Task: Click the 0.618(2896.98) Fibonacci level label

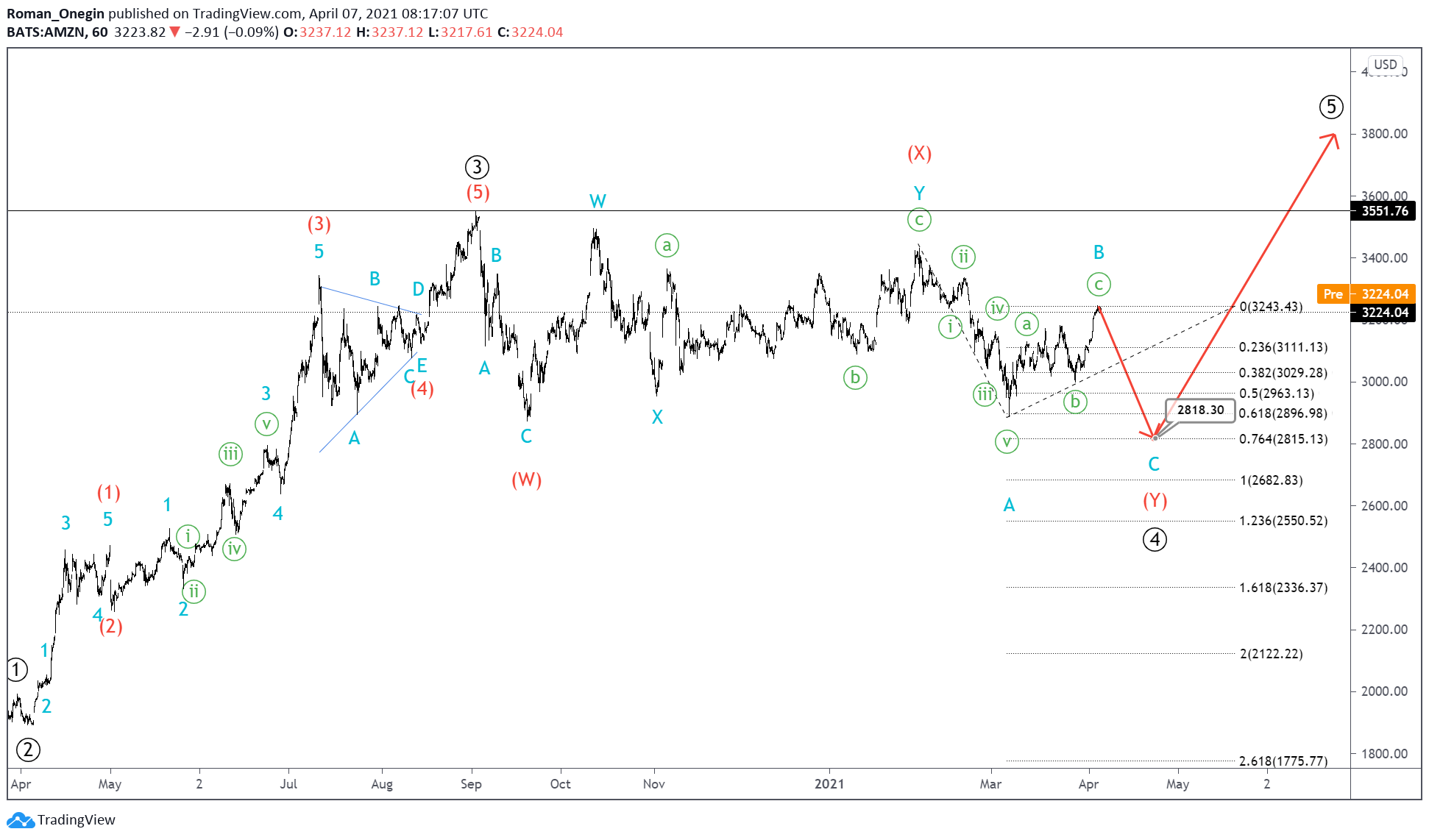Action: click(x=1283, y=413)
